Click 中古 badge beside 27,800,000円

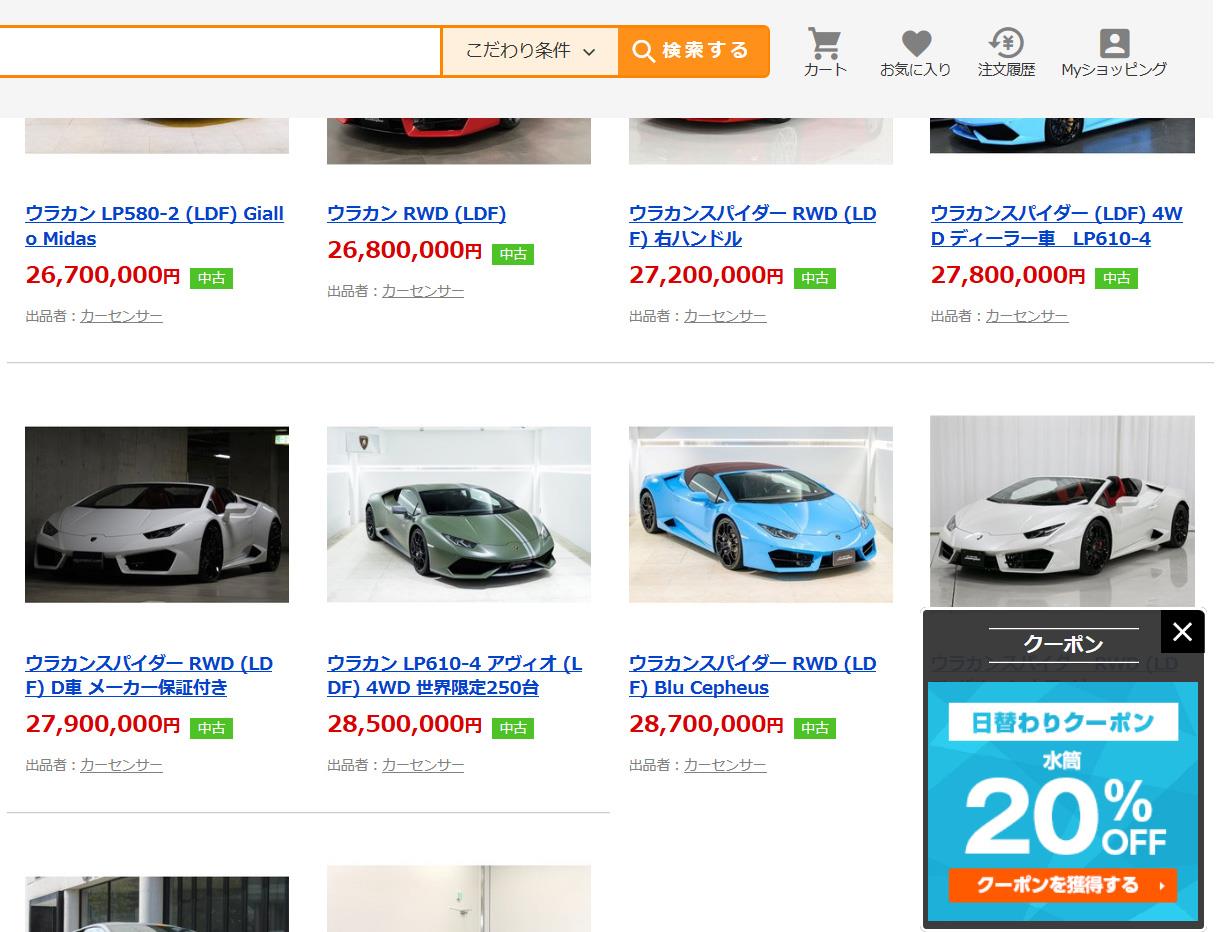tap(1116, 278)
